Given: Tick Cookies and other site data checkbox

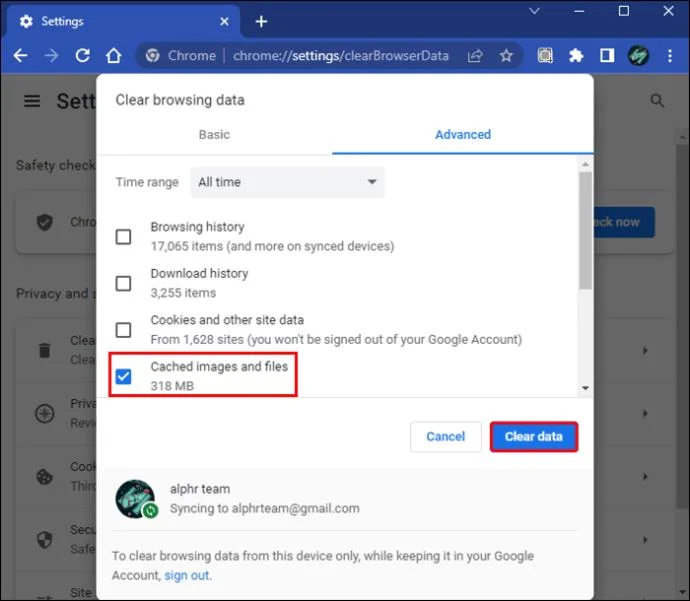Looking at the screenshot, I should (x=123, y=330).
